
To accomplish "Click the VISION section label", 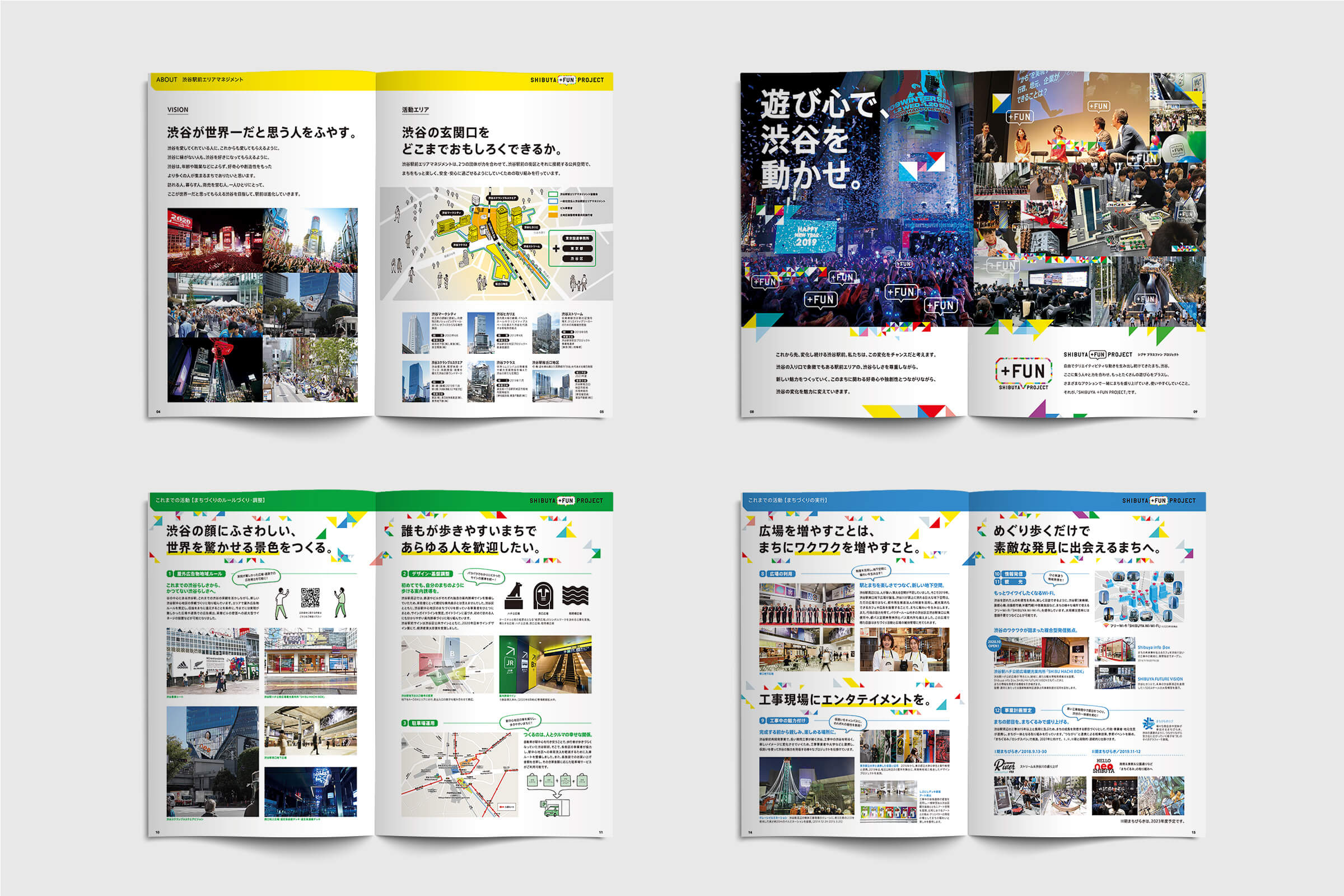I will pos(178,110).
